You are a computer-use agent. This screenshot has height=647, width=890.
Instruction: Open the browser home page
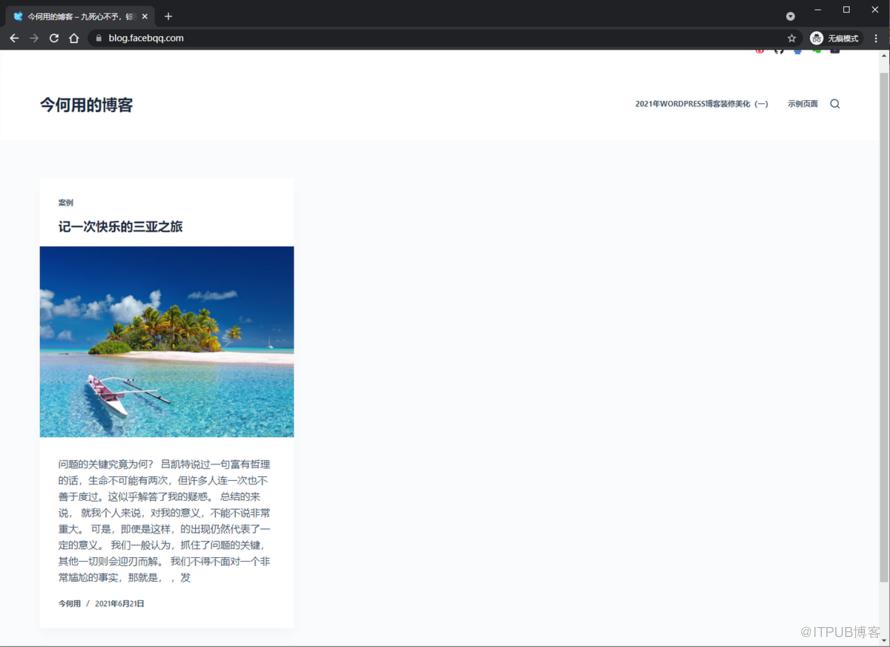click(74, 38)
